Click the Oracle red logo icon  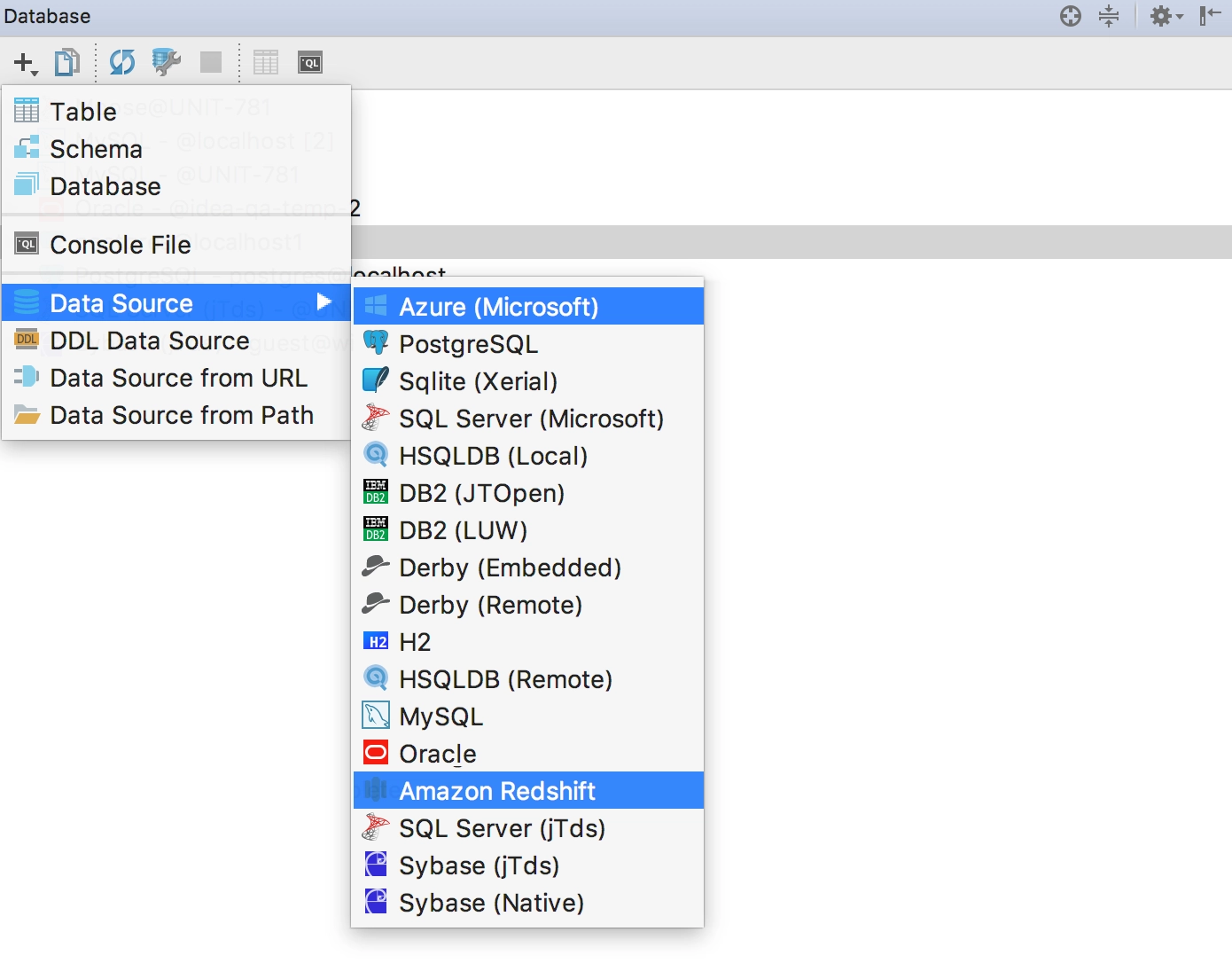pos(376,753)
